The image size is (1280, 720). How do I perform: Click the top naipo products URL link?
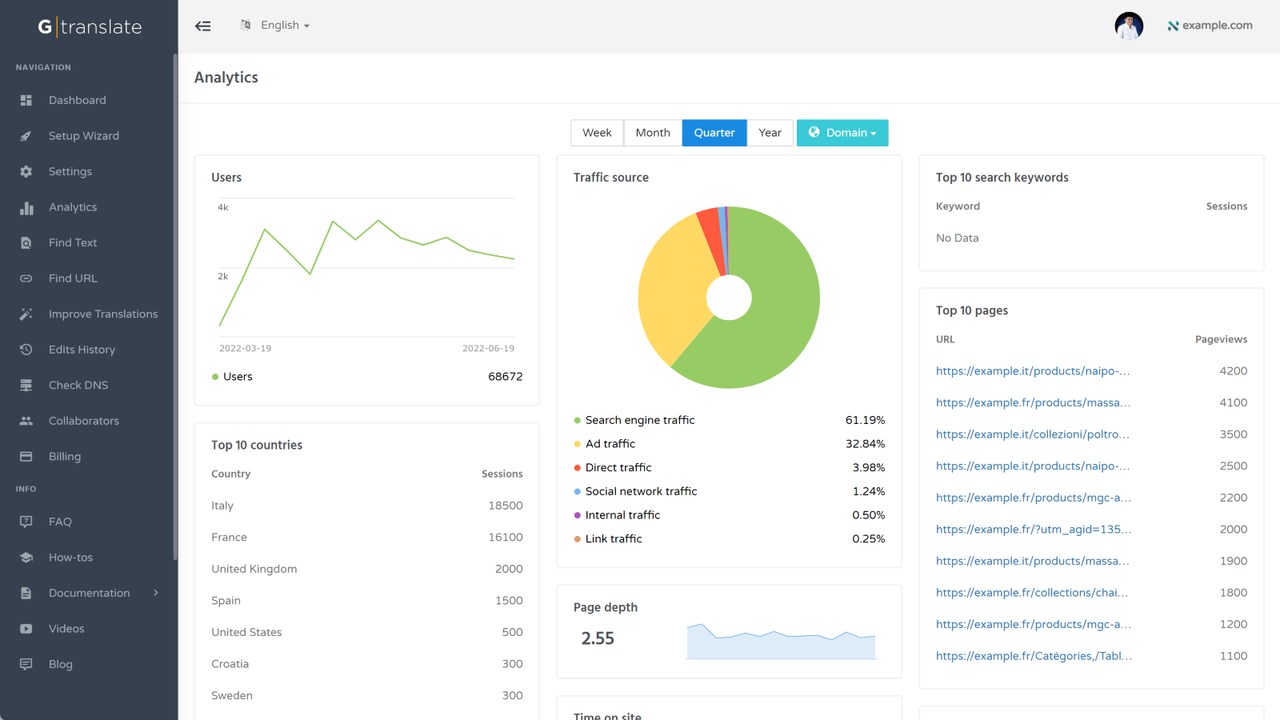[x=1033, y=370]
